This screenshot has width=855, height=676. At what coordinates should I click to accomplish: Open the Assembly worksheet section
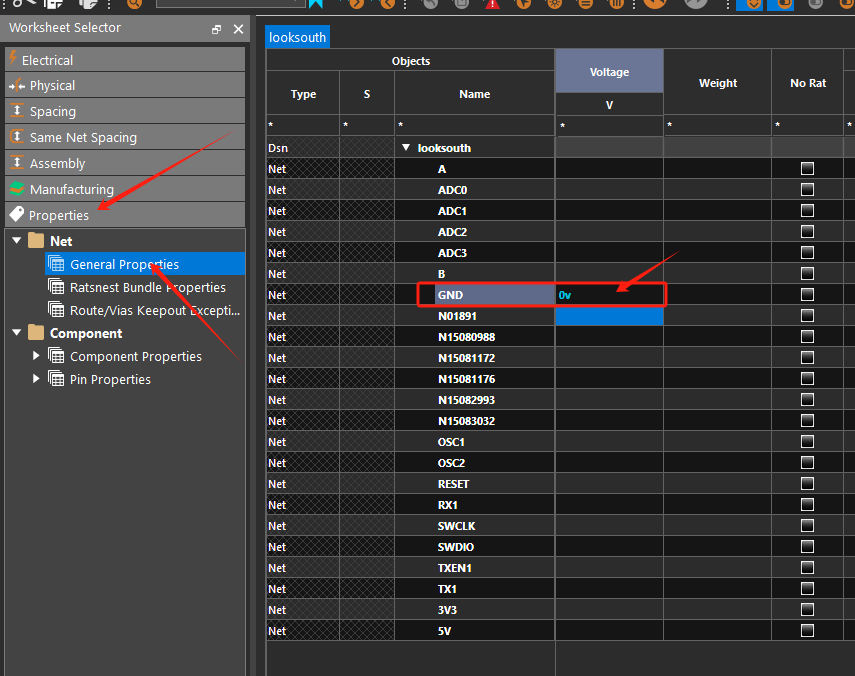pyautogui.click(x=125, y=163)
